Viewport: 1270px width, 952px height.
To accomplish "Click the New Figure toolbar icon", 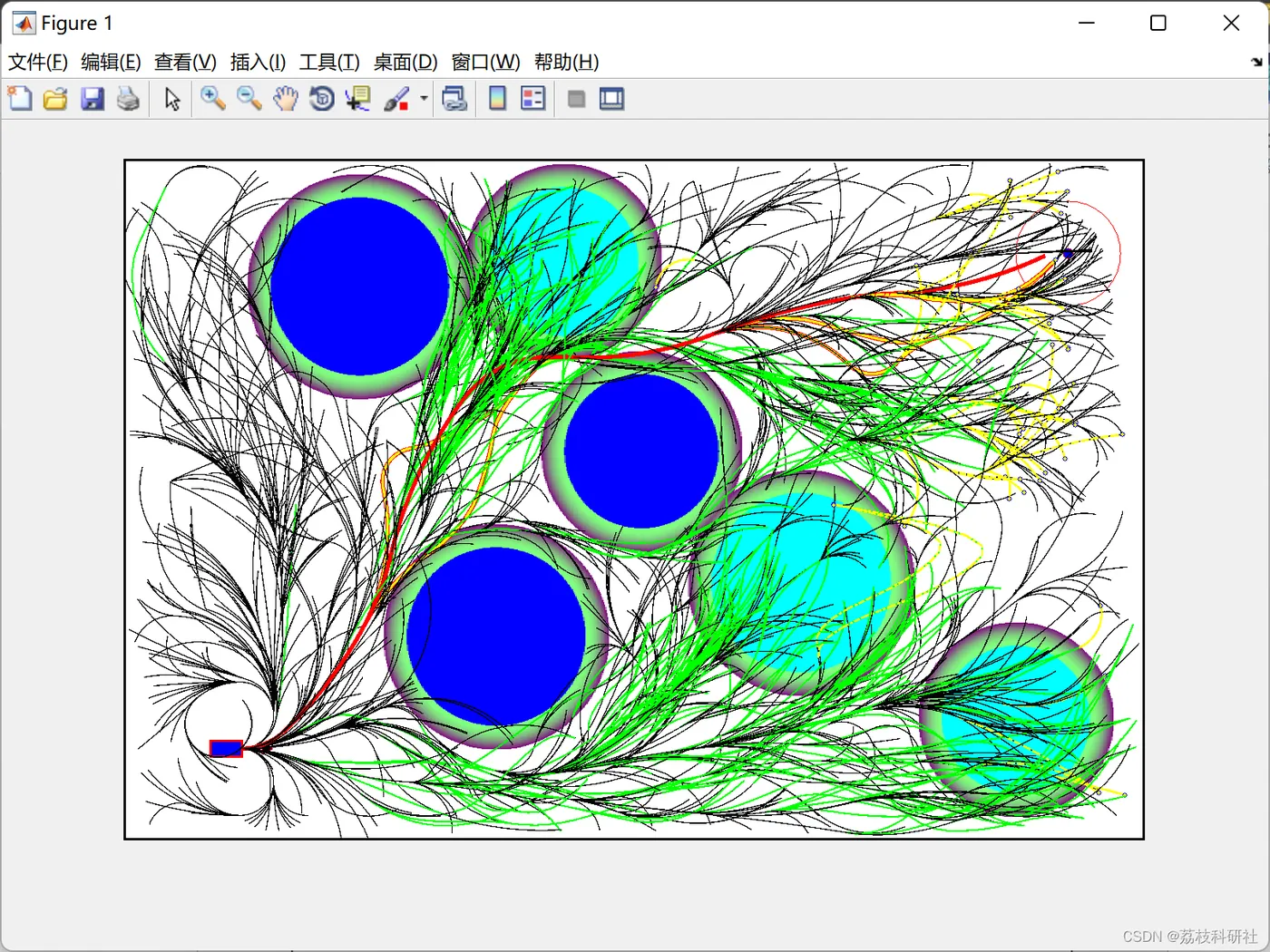I will 20,99.
